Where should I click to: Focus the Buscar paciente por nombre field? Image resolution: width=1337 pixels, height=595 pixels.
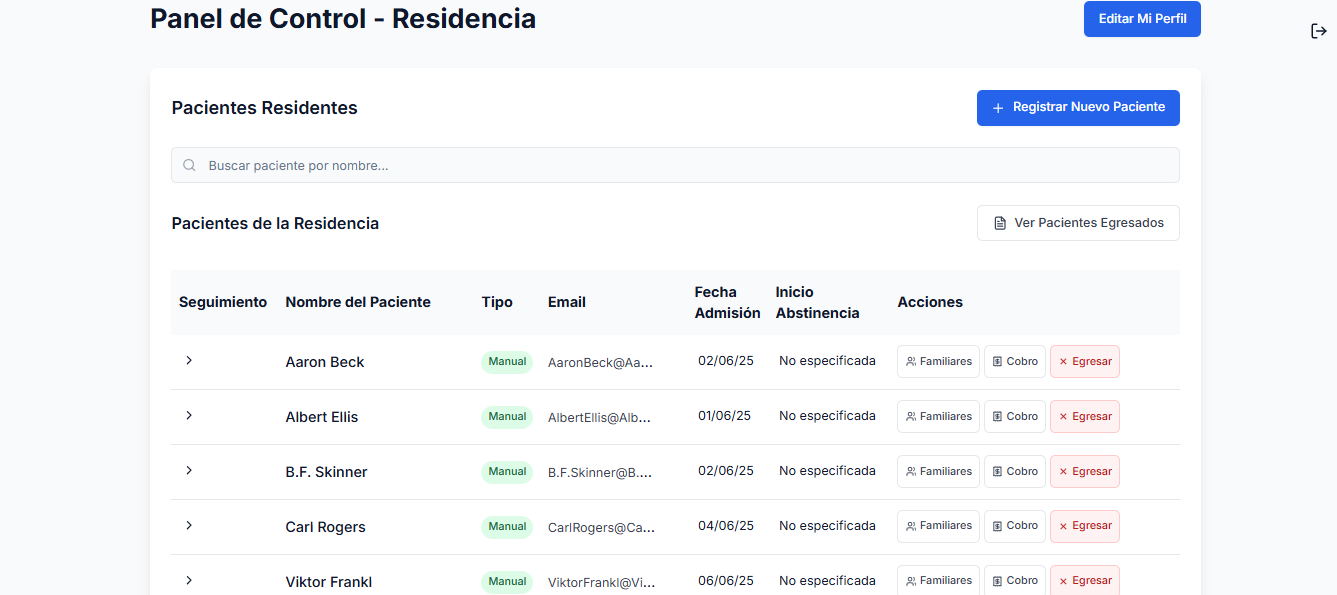pos(675,165)
